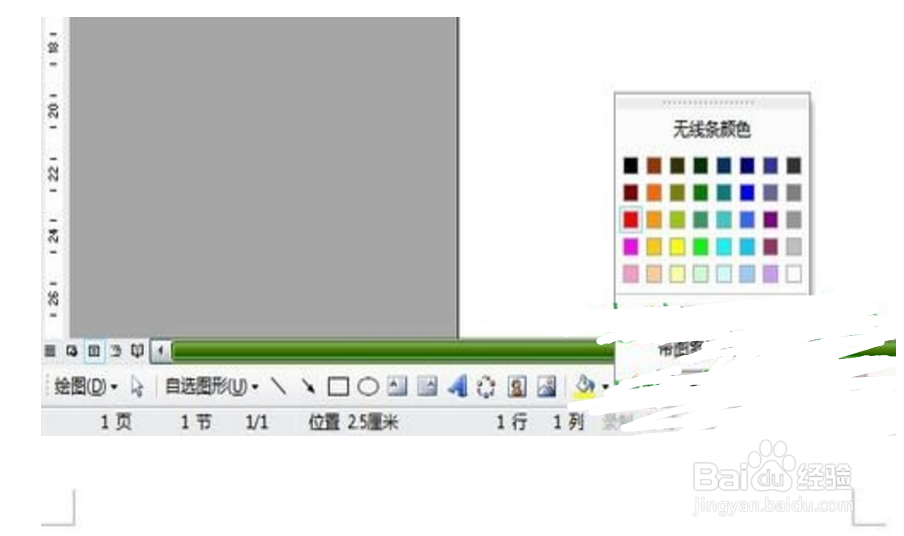Activate the Select Objects pointer tool

point(137,386)
